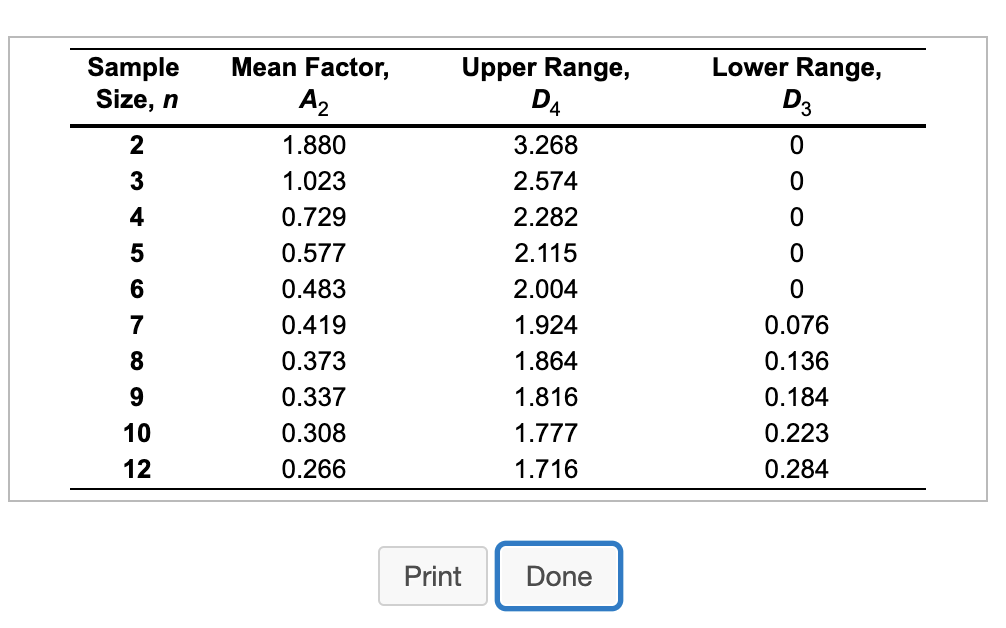Select mean factor 0.577

[312, 253]
